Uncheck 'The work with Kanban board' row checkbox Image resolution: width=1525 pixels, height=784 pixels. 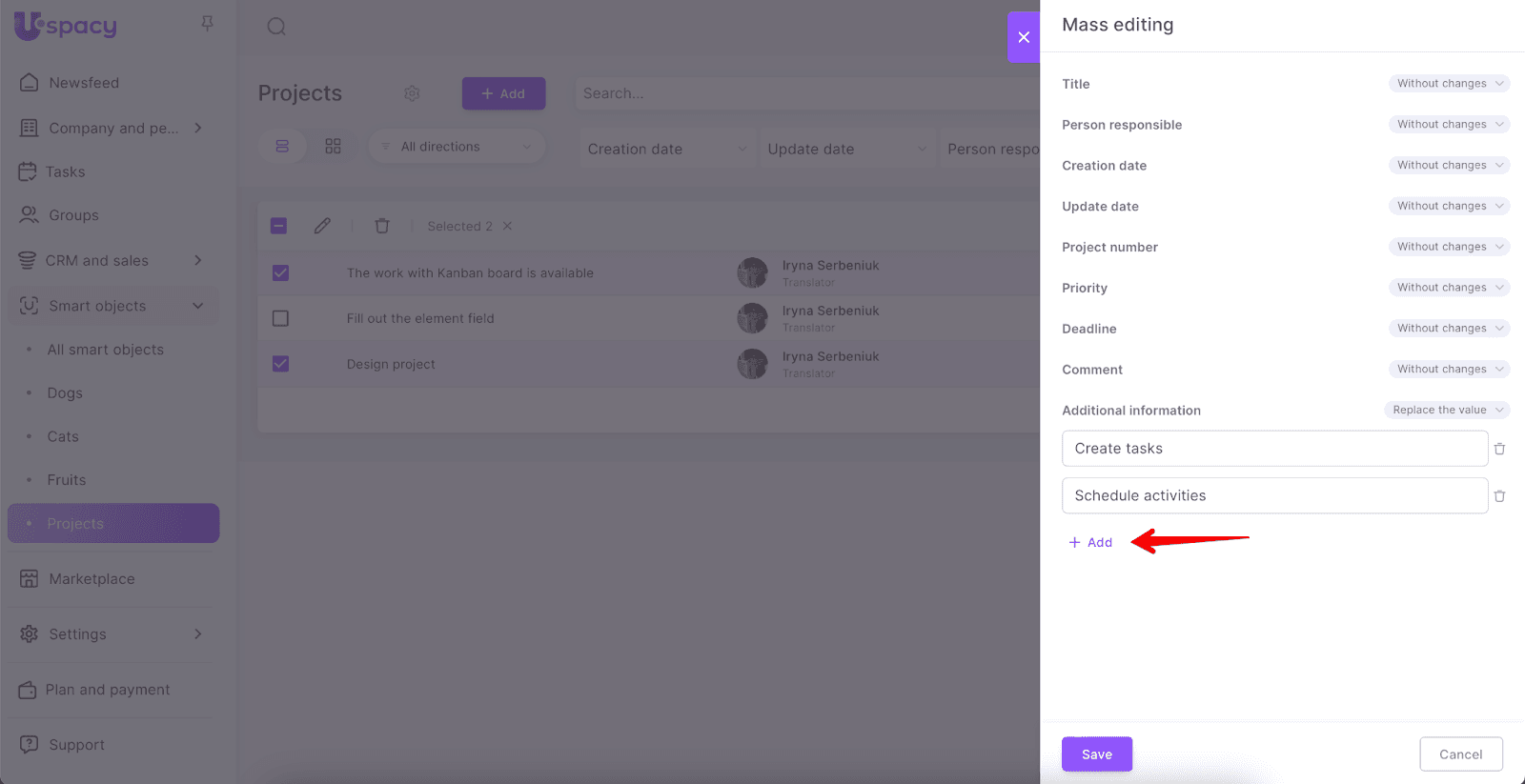point(280,273)
